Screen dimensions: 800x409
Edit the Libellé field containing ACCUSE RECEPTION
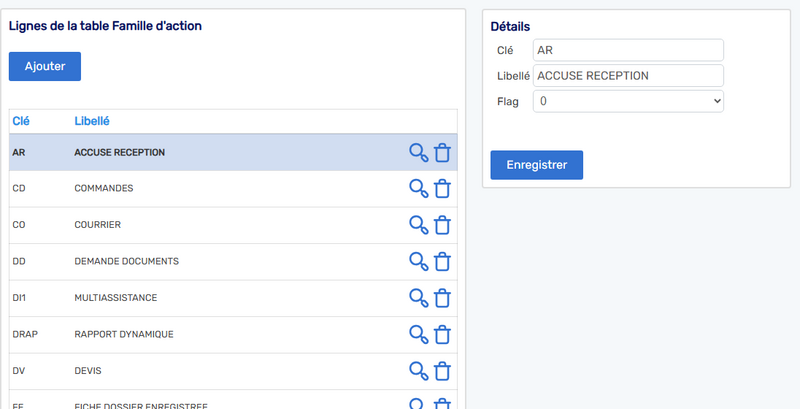[628, 76]
